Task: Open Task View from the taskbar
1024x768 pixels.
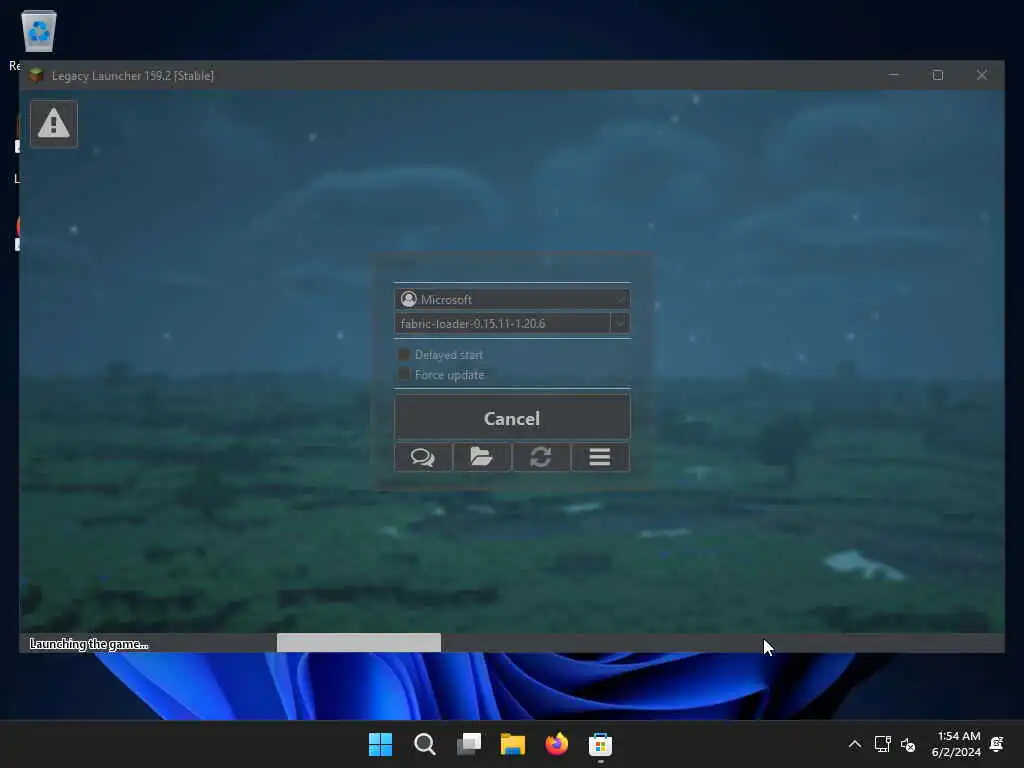Action: point(469,744)
